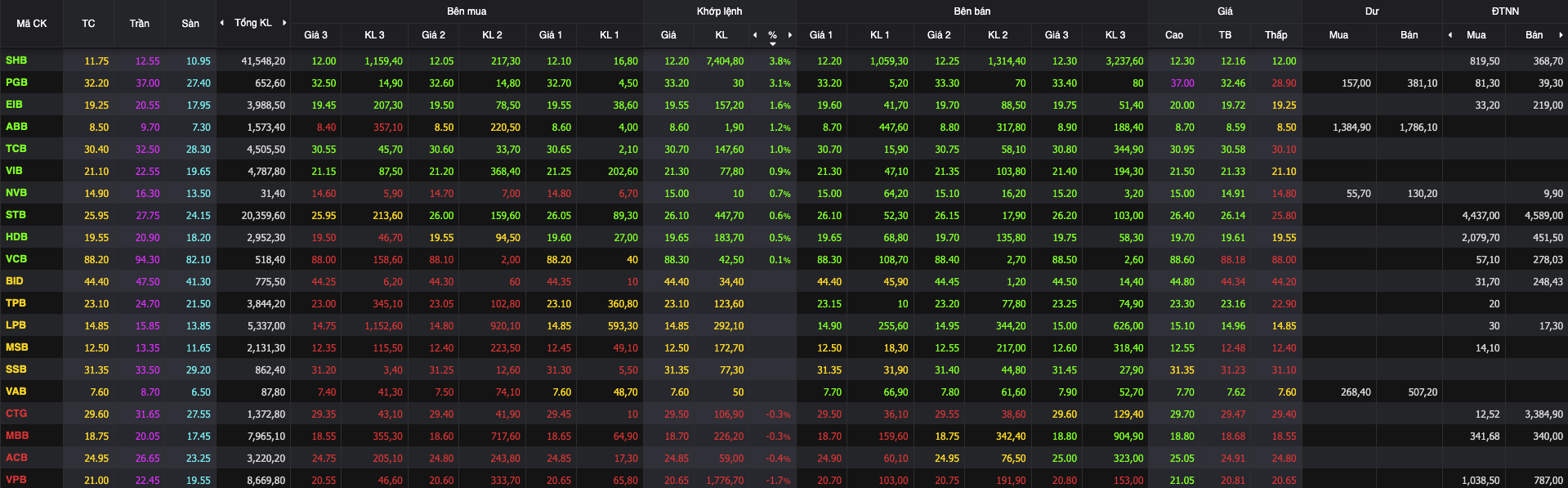Click LPB total volume 5,337,00
This screenshot has width=1568, height=488.
266,326
